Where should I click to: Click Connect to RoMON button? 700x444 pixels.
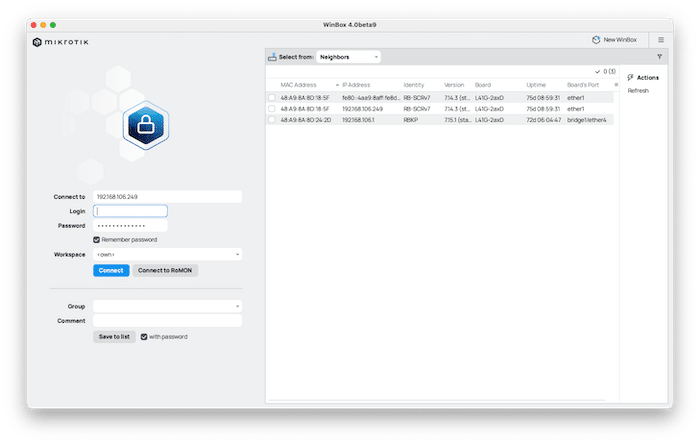point(165,270)
